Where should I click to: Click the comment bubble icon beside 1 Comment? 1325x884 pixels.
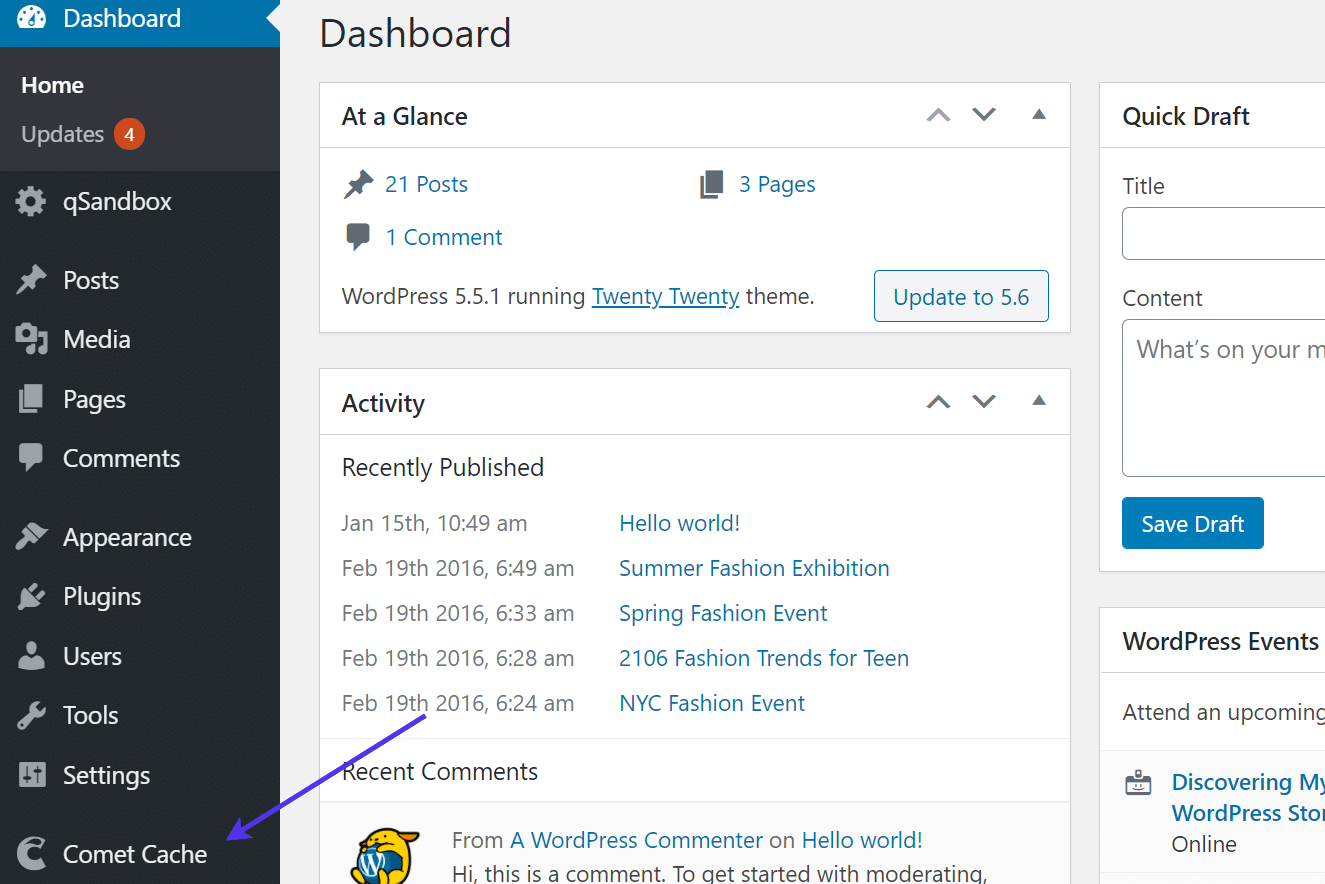[x=357, y=238]
